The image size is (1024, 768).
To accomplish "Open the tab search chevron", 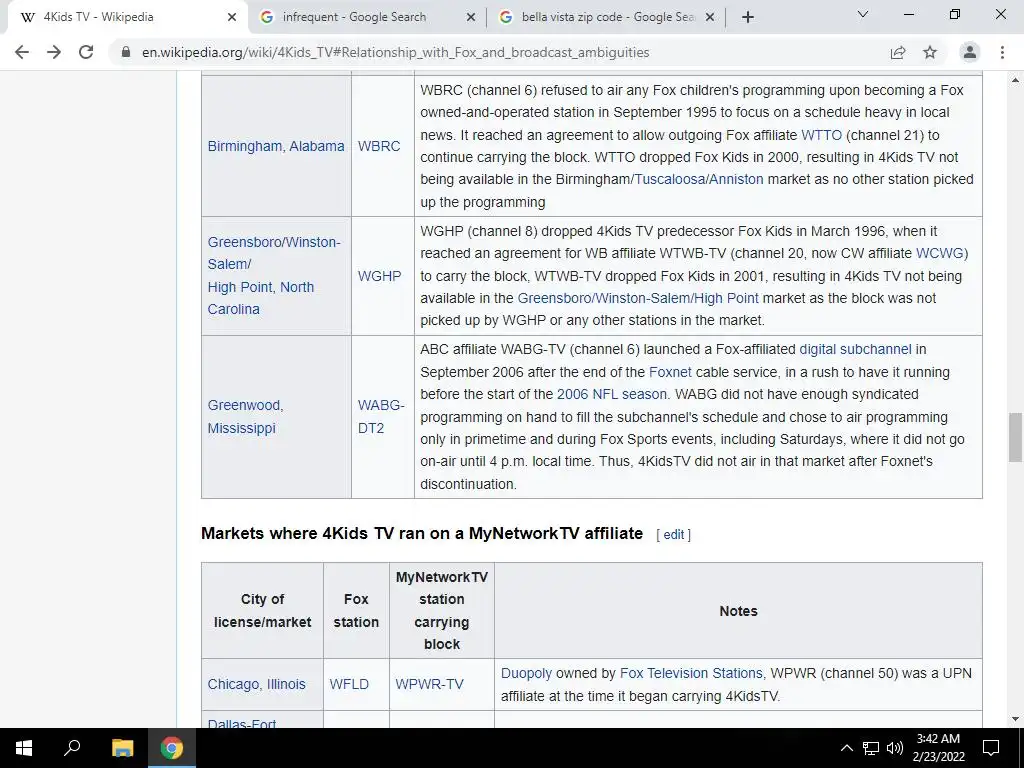I will 863,14.
